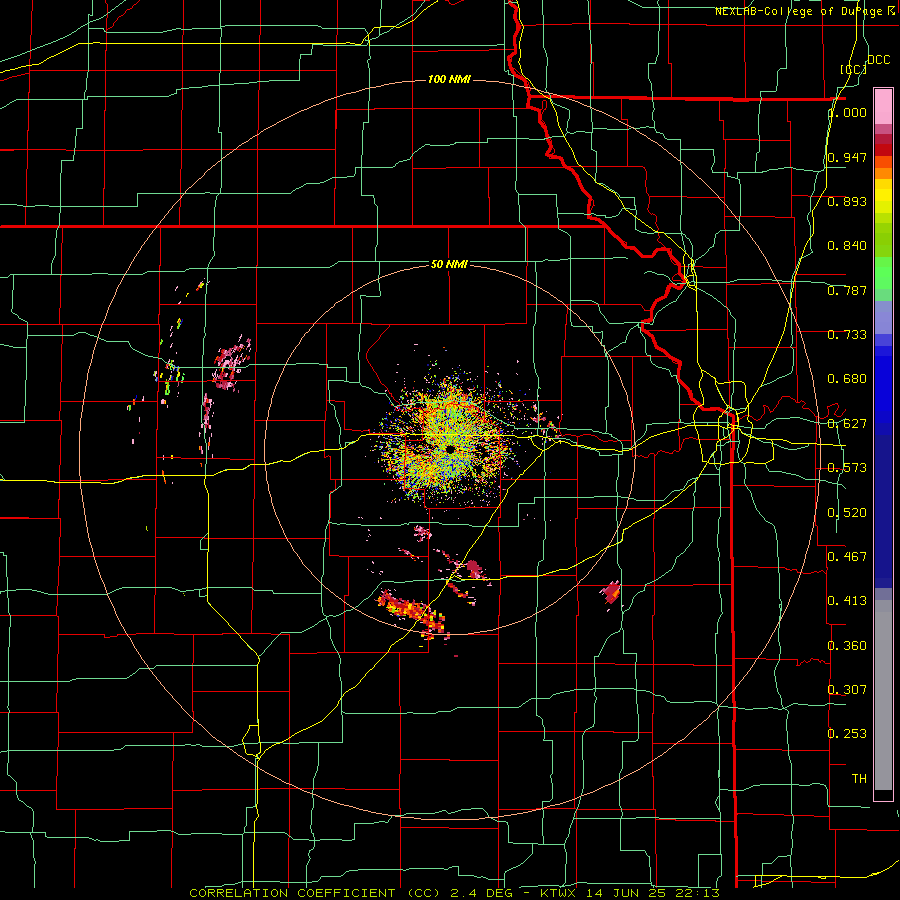Click the gray band of the color scale
The image size is (900, 900).
click(883, 695)
